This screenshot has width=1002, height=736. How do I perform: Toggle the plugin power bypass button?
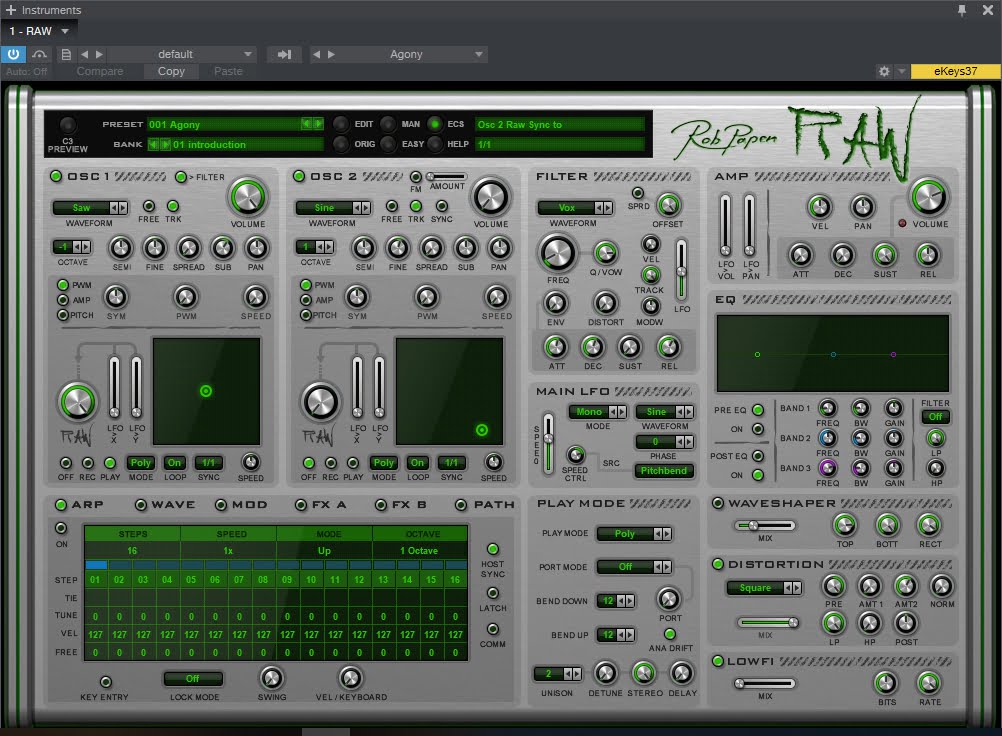13,54
